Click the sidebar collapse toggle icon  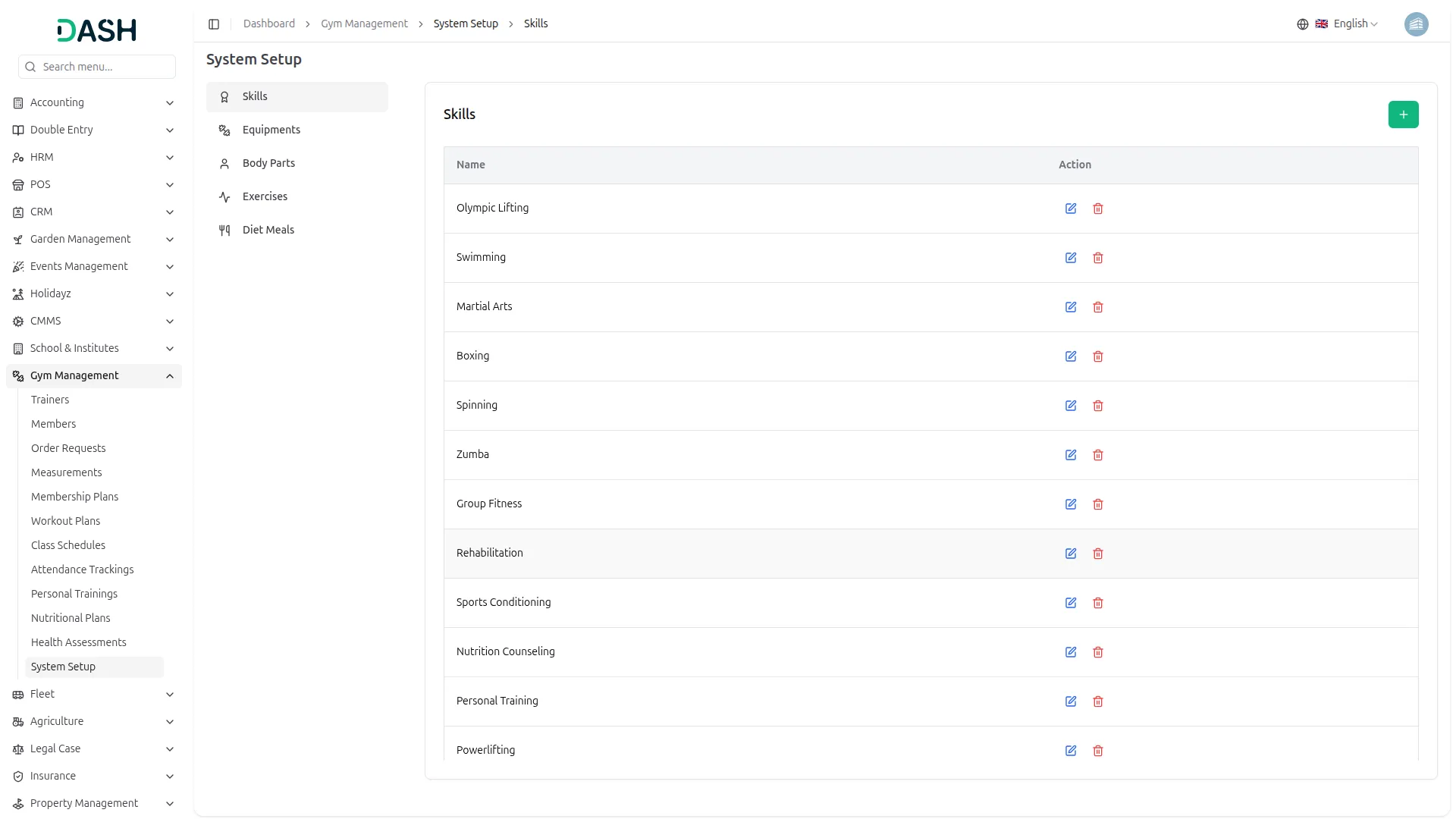tap(214, 24)
